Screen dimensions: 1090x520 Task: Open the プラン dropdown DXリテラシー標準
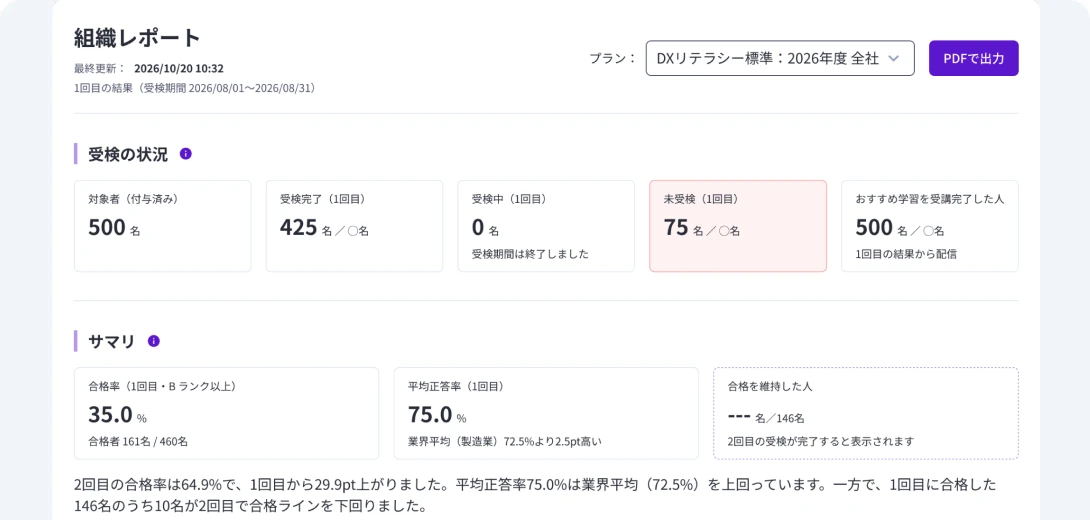tap(780, 58)
